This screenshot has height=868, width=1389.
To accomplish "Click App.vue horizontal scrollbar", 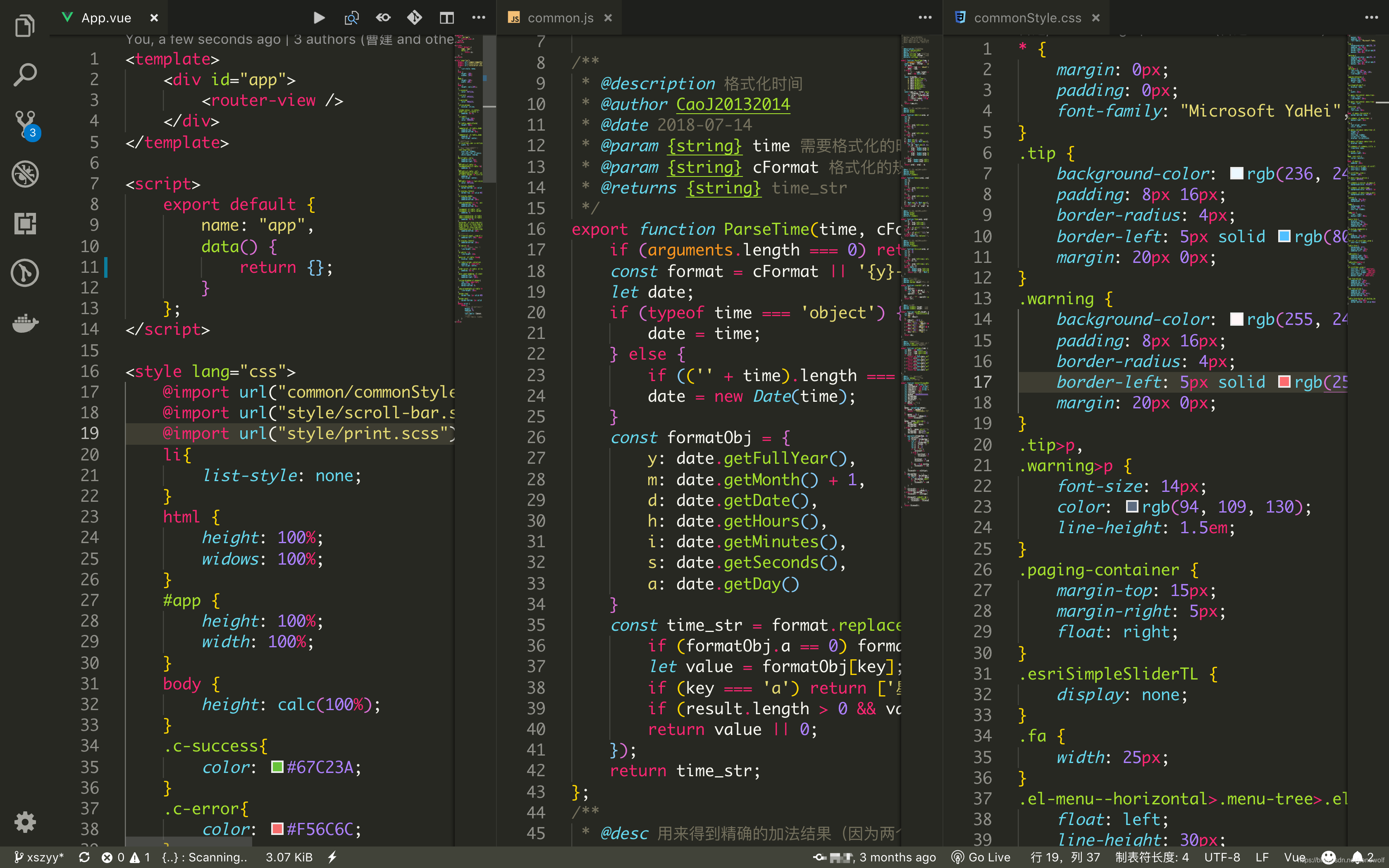I will tap(188, 841).
